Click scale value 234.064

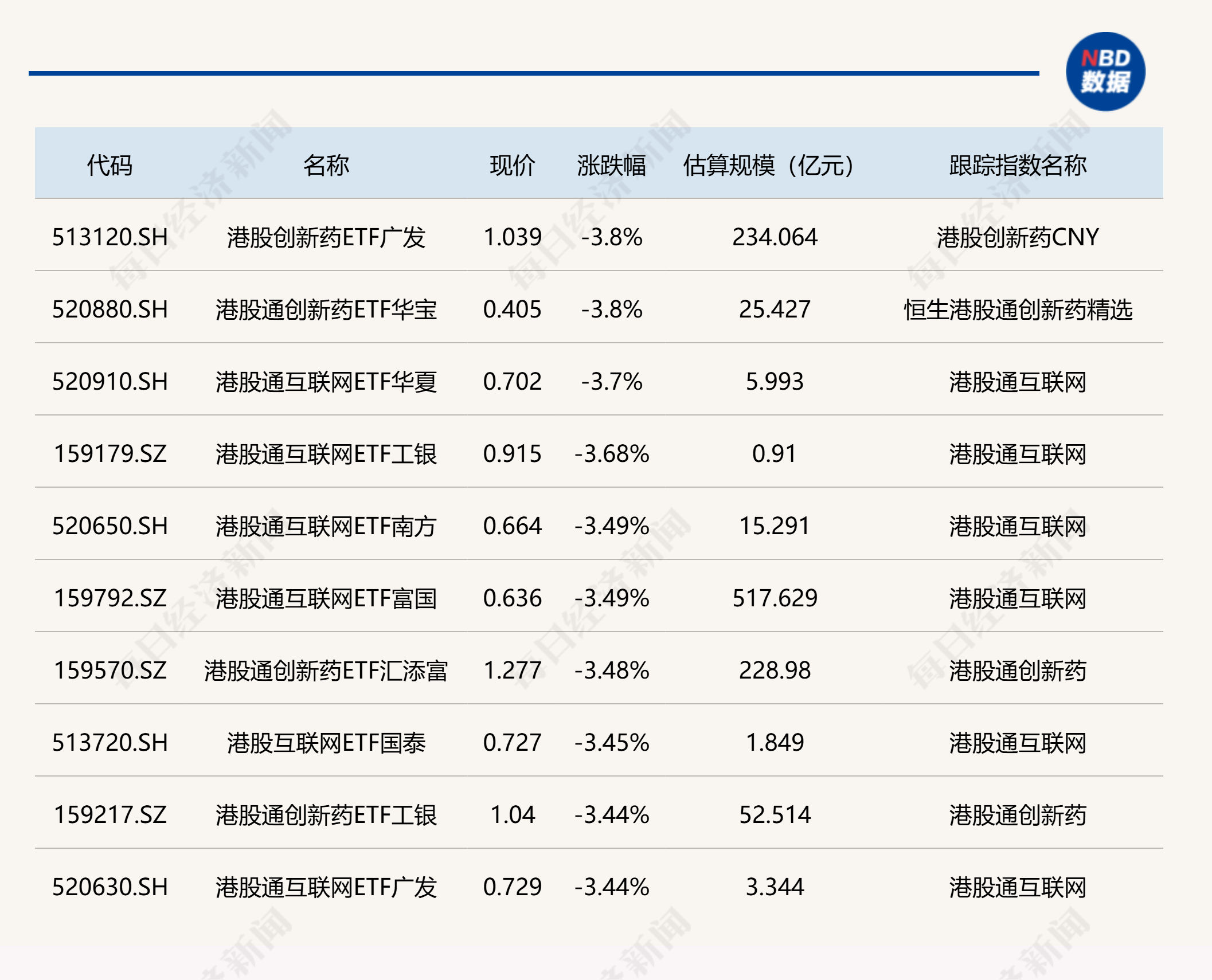click(x=775, y=237)
